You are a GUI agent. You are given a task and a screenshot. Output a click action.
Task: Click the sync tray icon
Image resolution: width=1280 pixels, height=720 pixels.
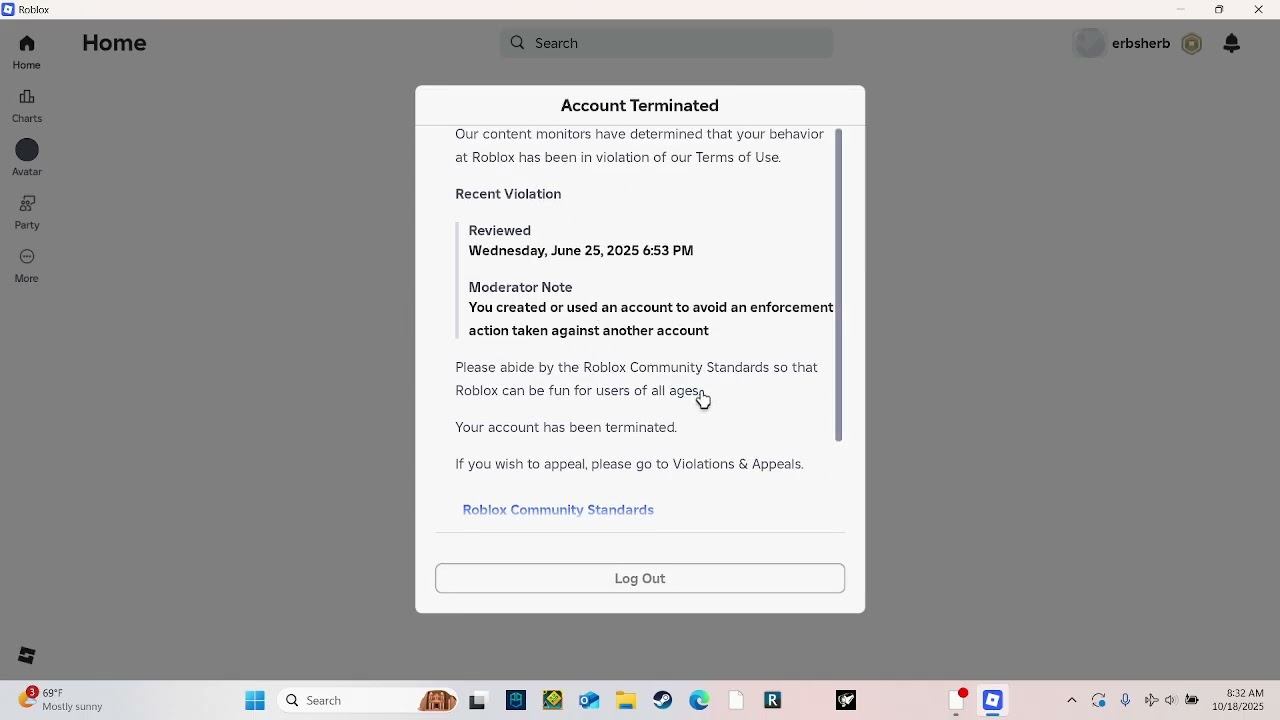1099,700
